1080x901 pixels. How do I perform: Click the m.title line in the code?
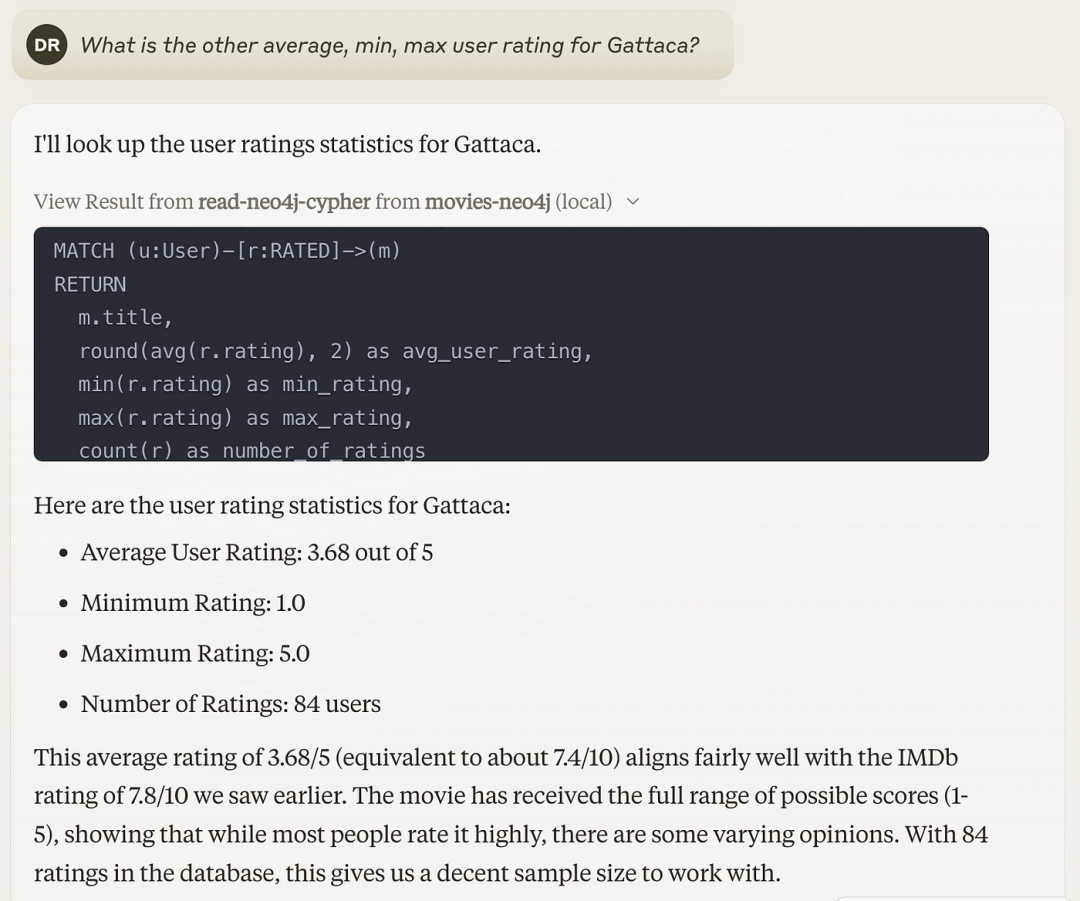125,318
